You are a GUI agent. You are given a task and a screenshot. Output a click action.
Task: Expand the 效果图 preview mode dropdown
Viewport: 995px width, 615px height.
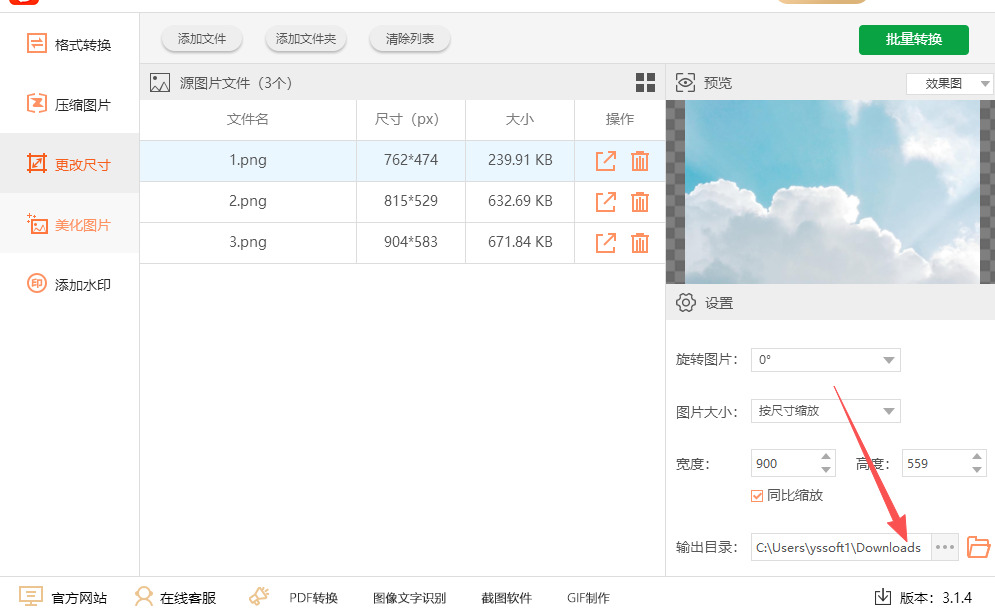[x=950, y=84]
